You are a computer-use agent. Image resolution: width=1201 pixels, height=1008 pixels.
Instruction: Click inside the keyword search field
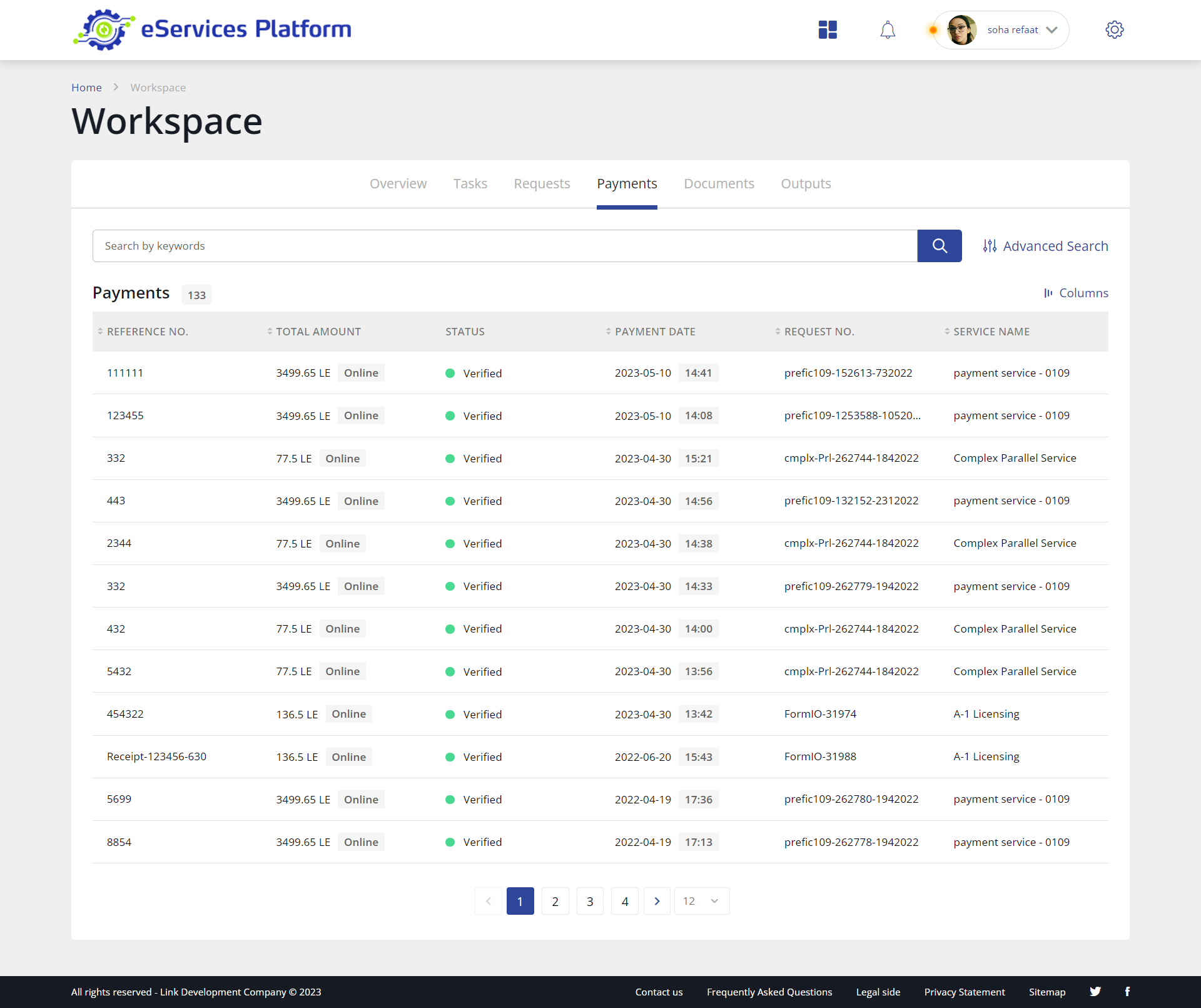coord(438,245)
